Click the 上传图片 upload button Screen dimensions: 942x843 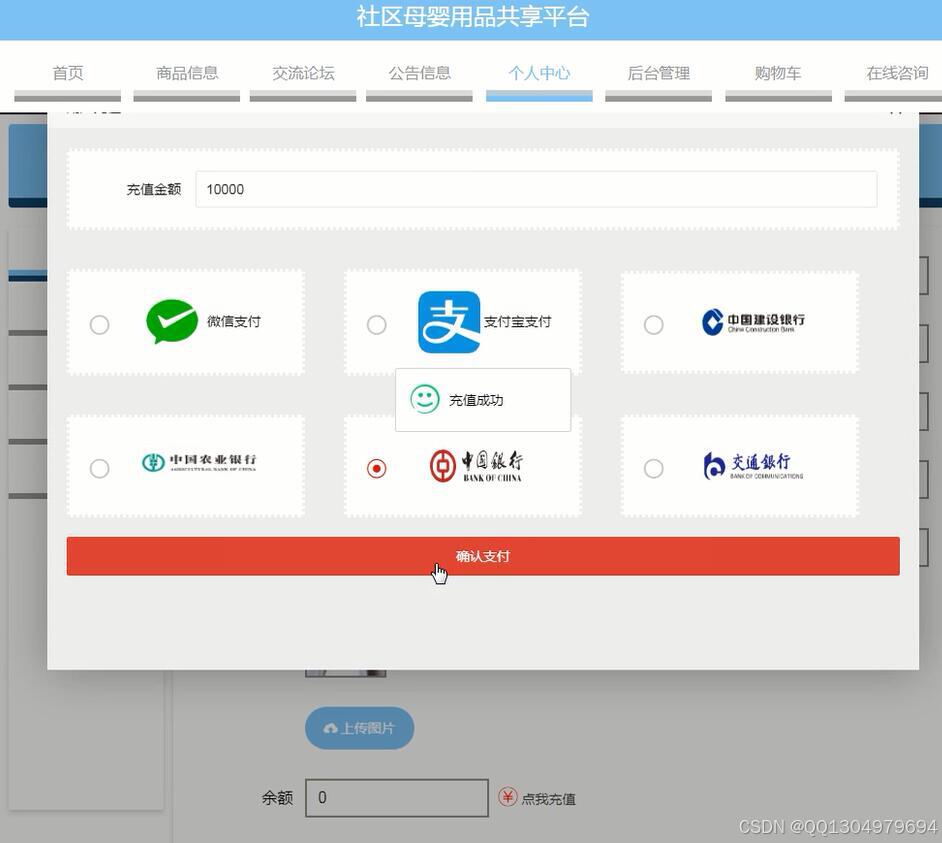pos(359,728)
